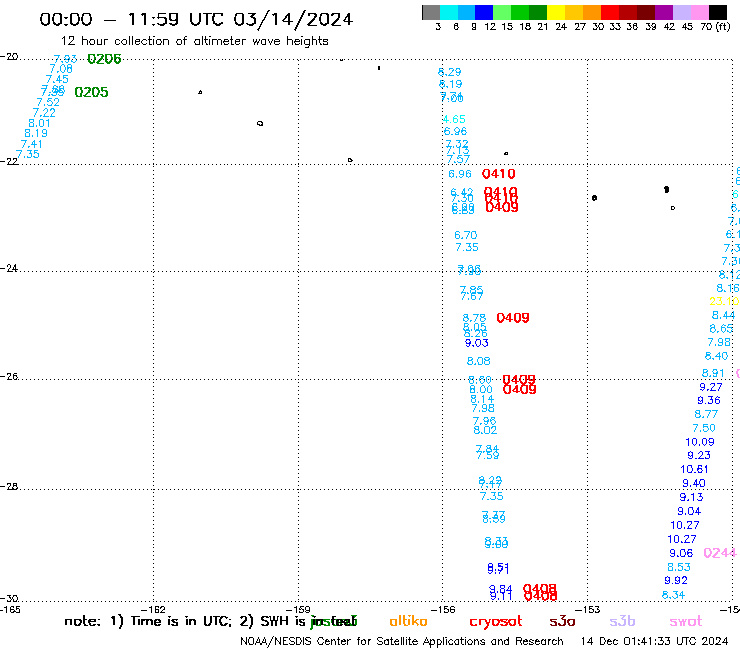Click the black swatch at legend end
The image size is (740, 650).
tap(718, 12)
